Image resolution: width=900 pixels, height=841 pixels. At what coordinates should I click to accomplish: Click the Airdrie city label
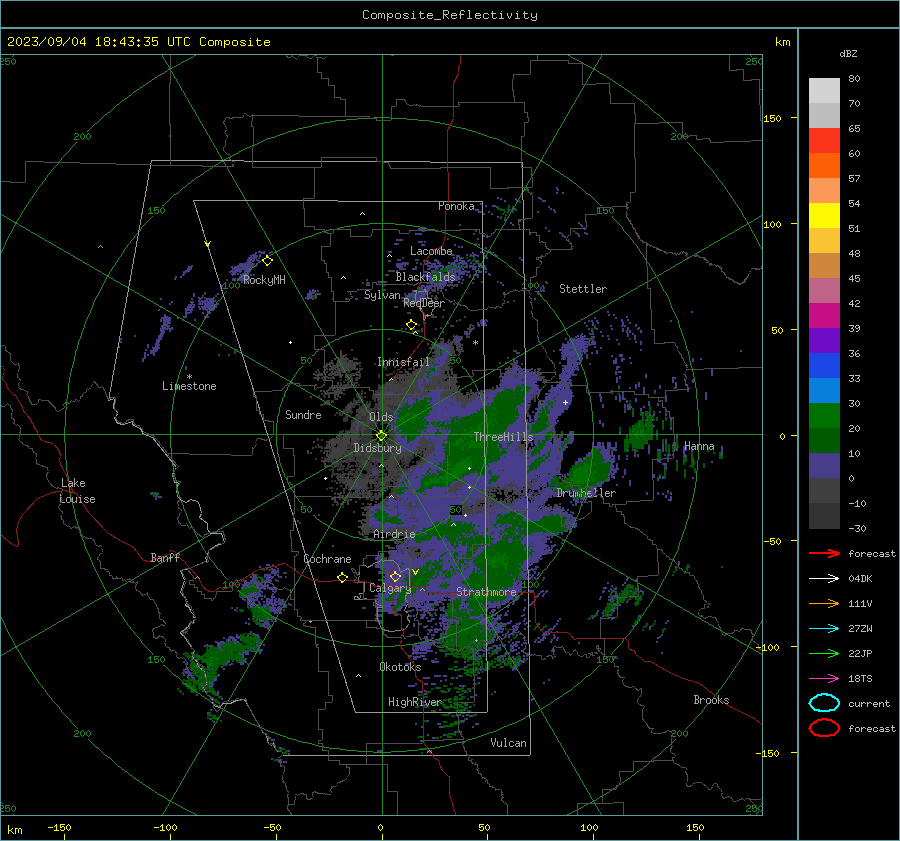click(394, 534)
